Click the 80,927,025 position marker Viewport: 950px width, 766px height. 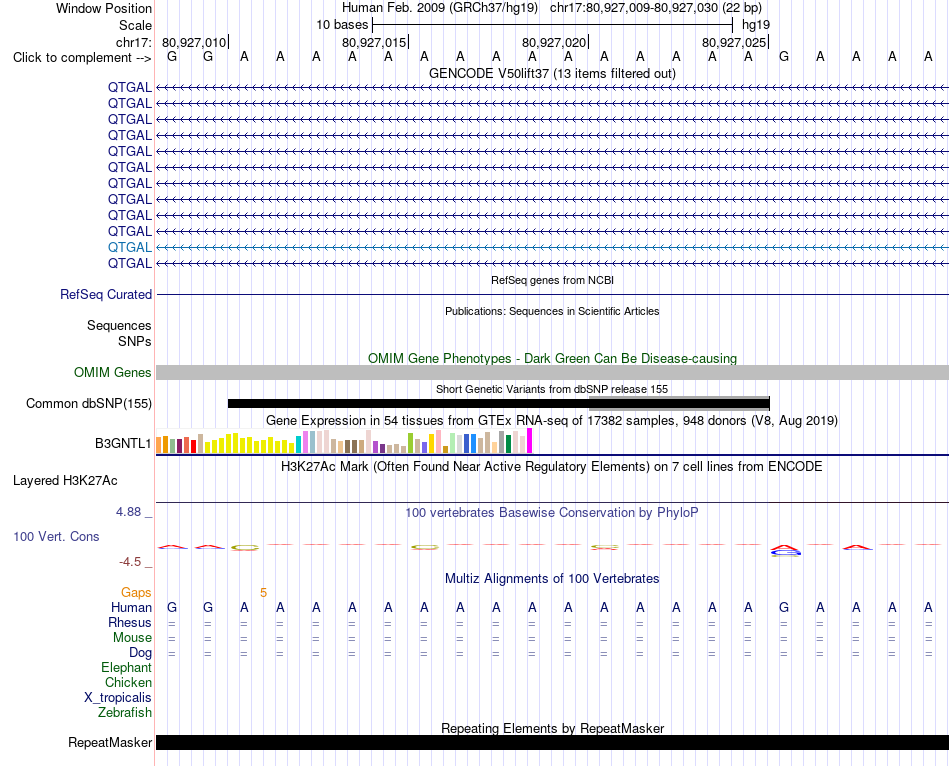(735, 42)
